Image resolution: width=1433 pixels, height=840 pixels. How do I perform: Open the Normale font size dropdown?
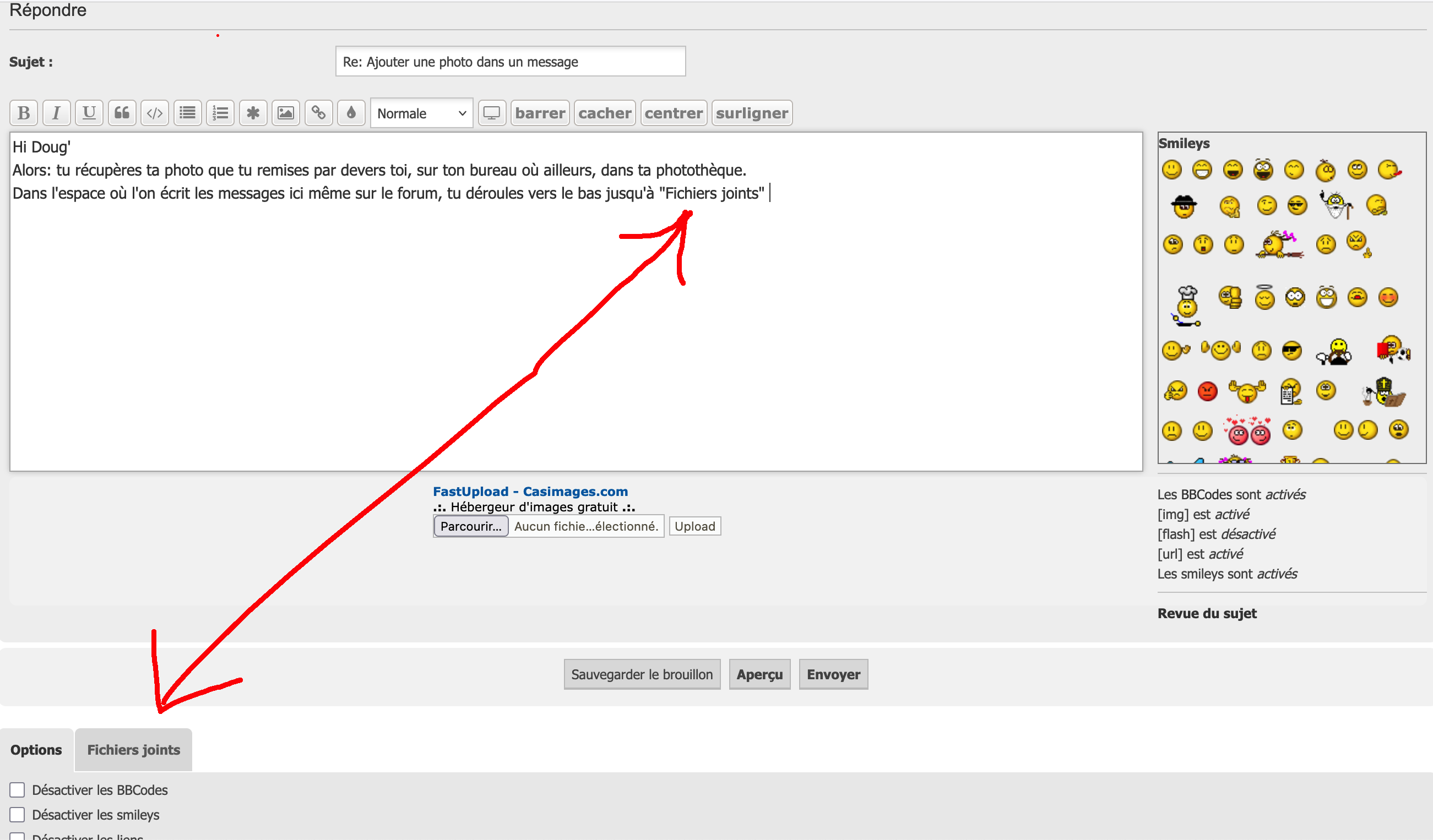(421, 113)
